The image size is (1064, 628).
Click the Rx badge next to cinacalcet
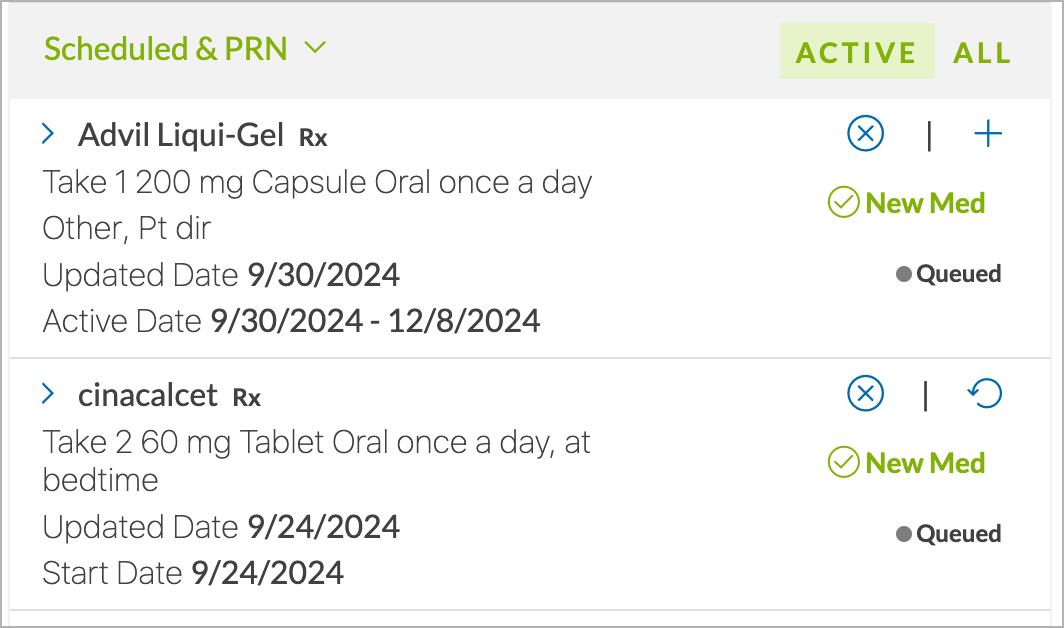[247, 398]
